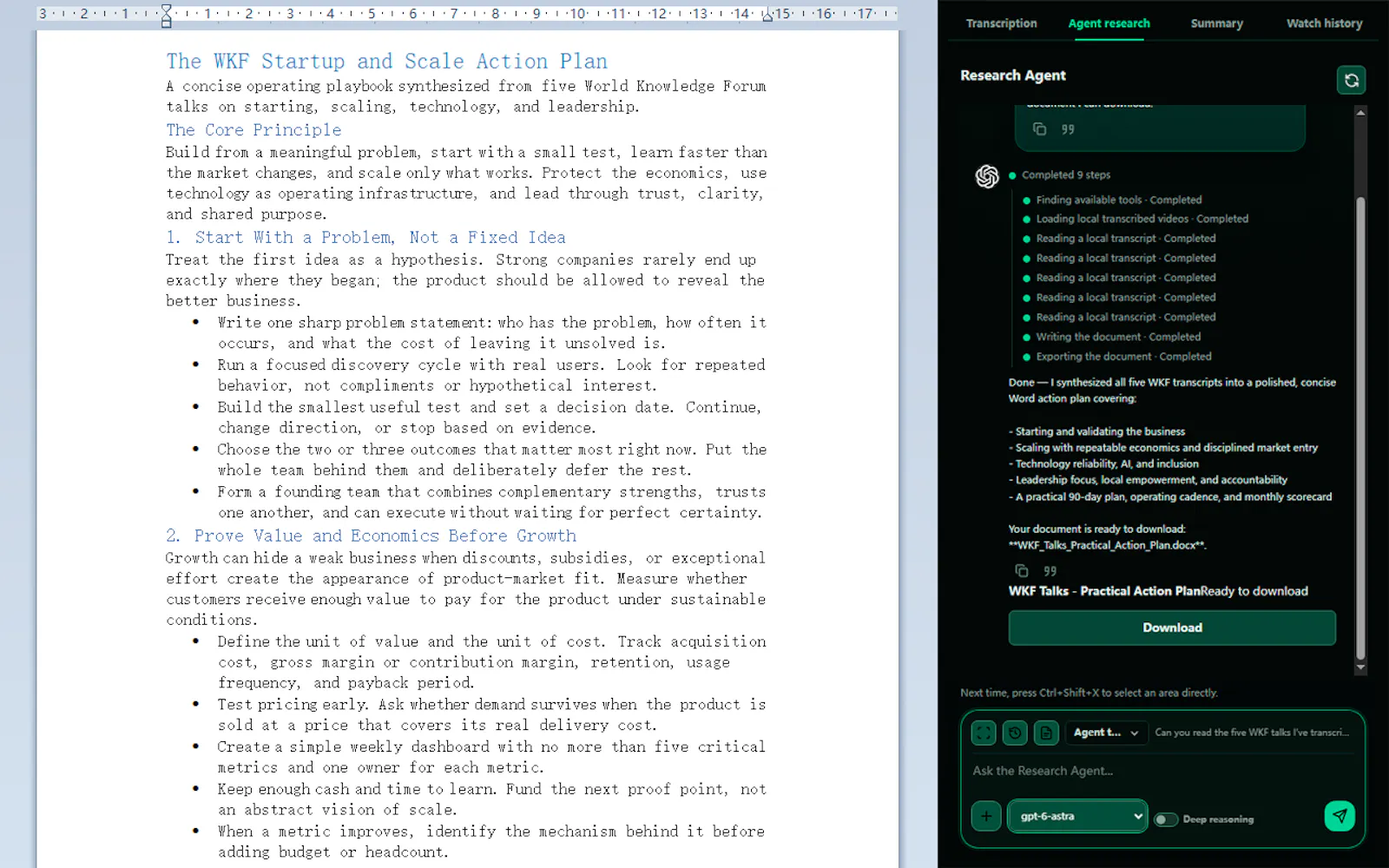Click the plus button to add attachment
The width and height of the screenshot is (1389, 868).
click(x=986, y=816)
